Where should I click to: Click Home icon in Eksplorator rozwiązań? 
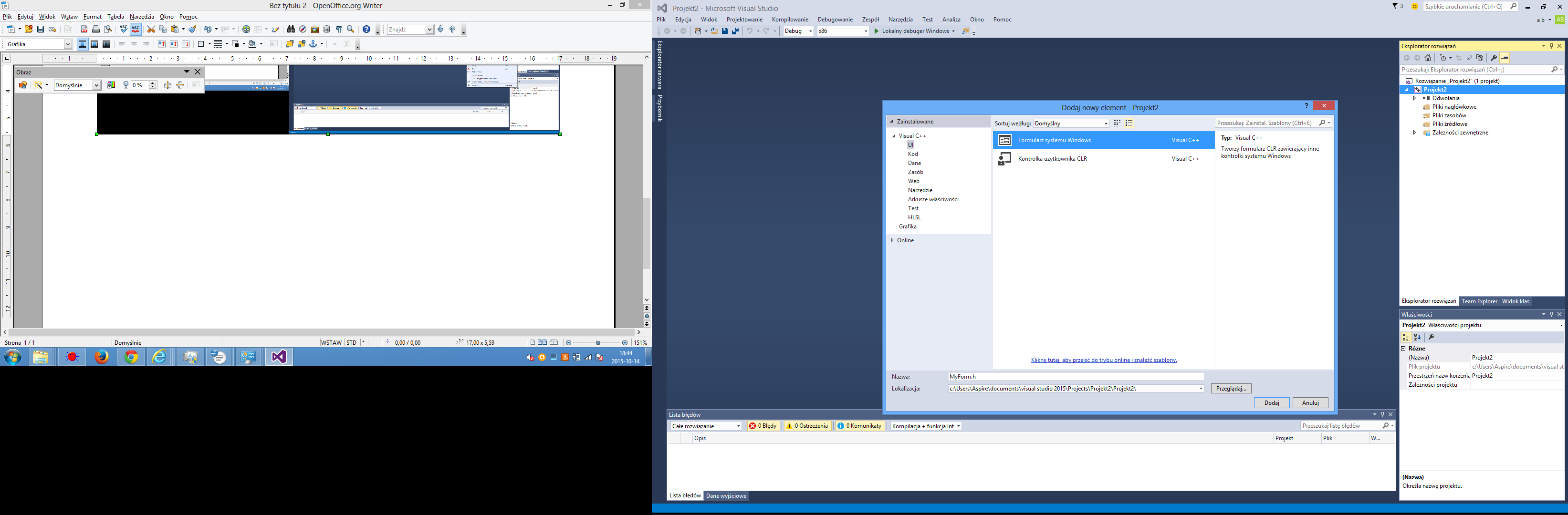point(1427,58)
